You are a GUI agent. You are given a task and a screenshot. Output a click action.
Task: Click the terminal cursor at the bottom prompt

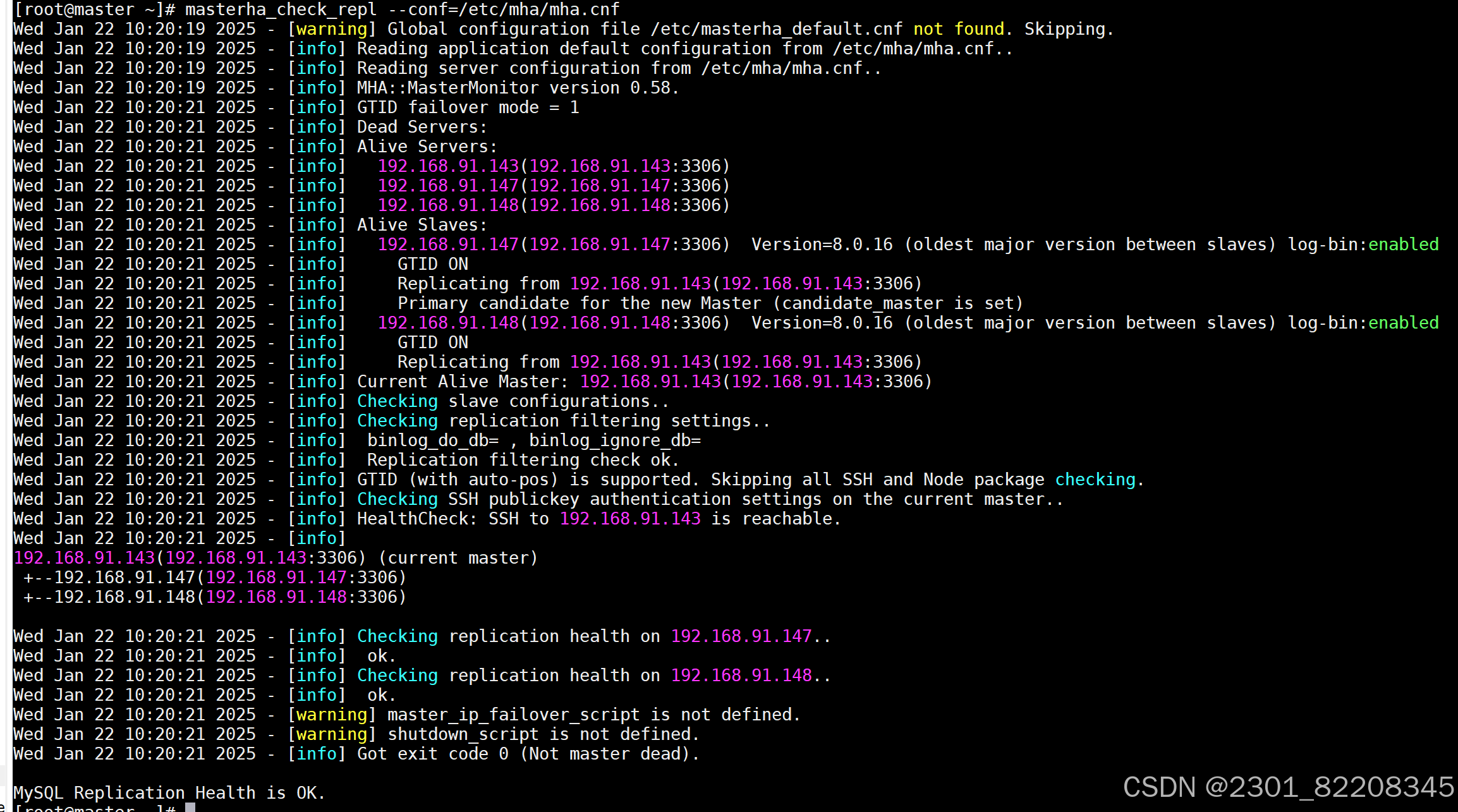189,807
